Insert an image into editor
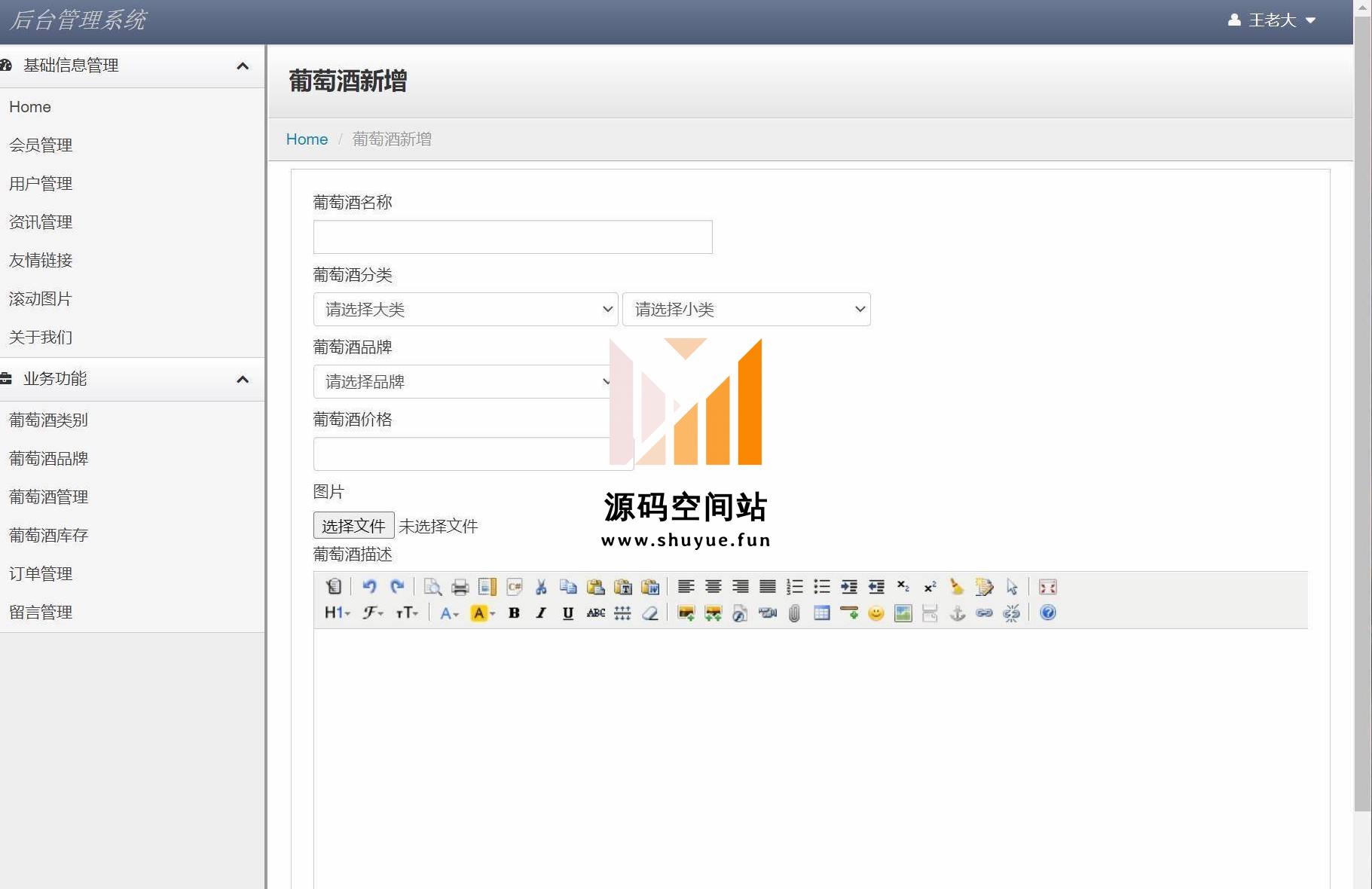This screenshot has width=1372, height=889. pyautogui.click(x=686, y=613)
